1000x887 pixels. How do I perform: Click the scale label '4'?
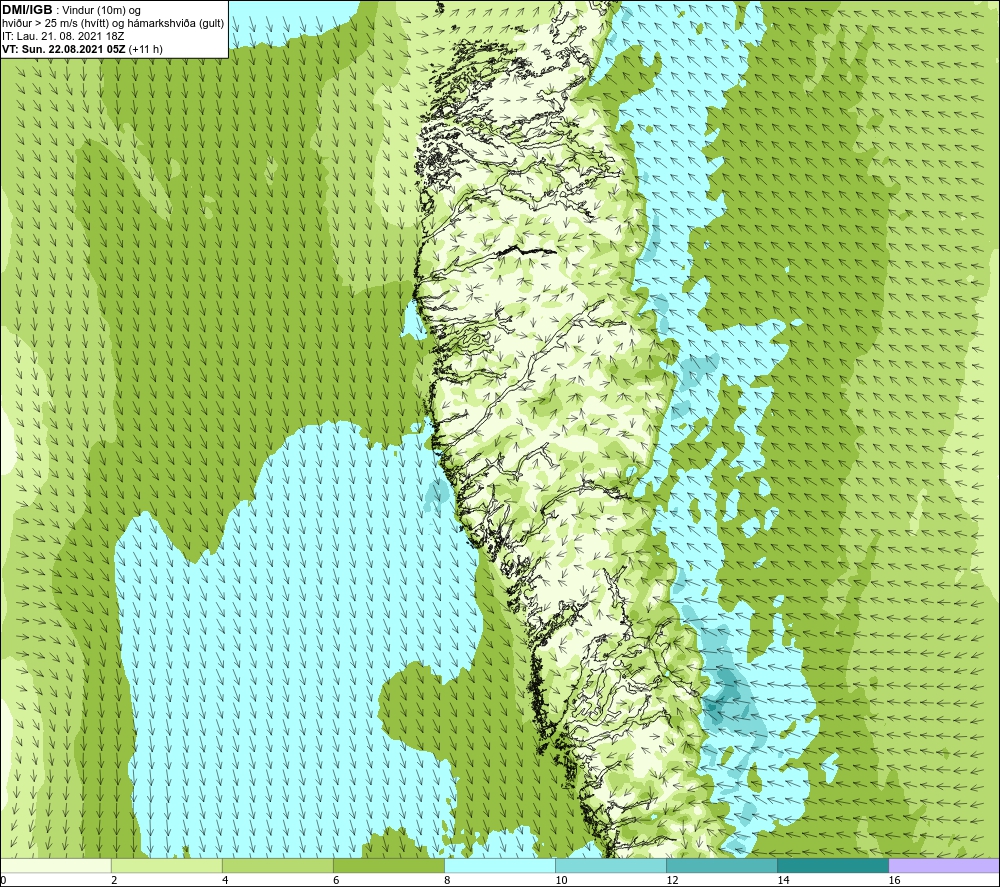[225, 881]
